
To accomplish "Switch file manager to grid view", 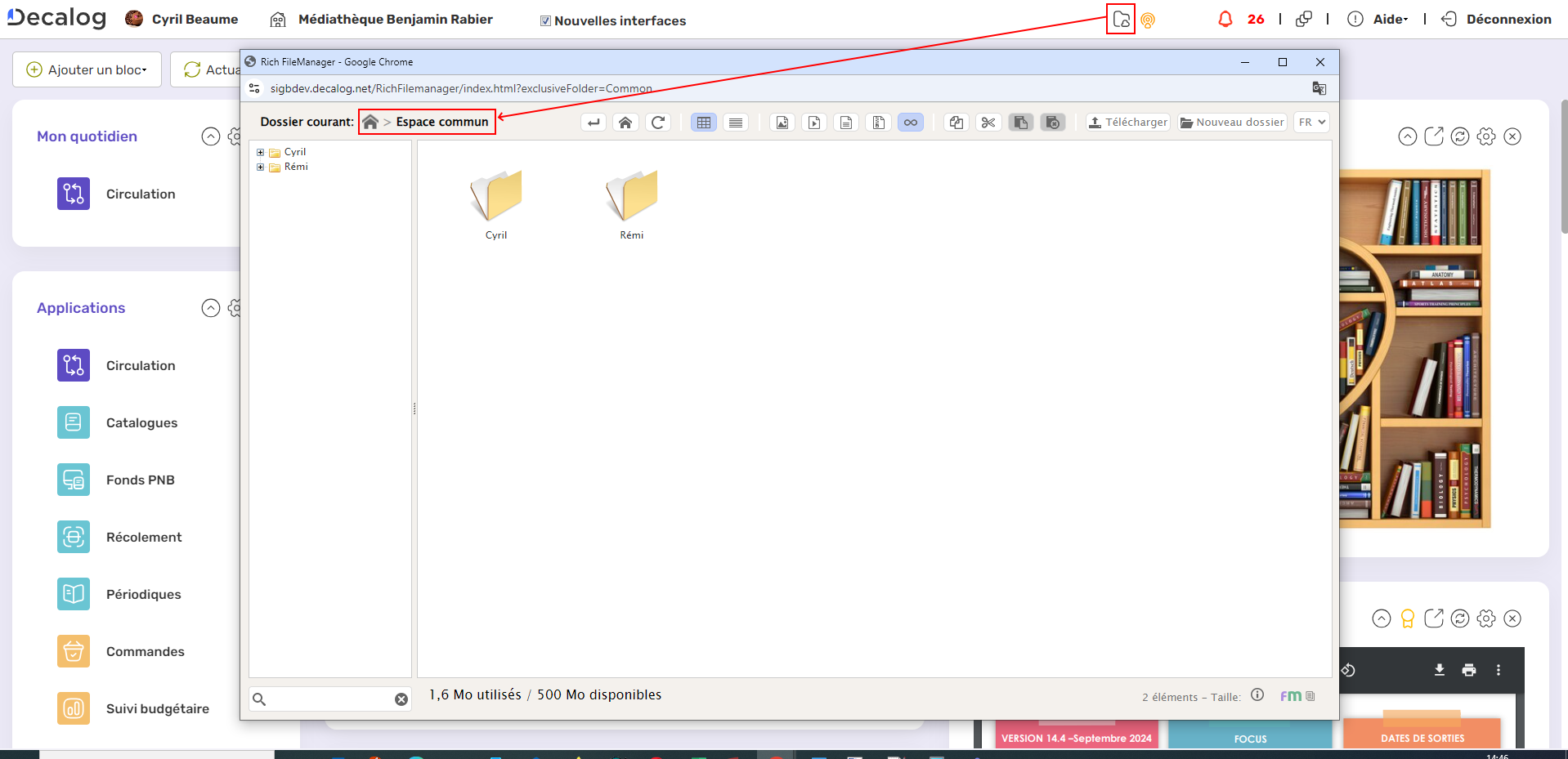I will 703,123.
